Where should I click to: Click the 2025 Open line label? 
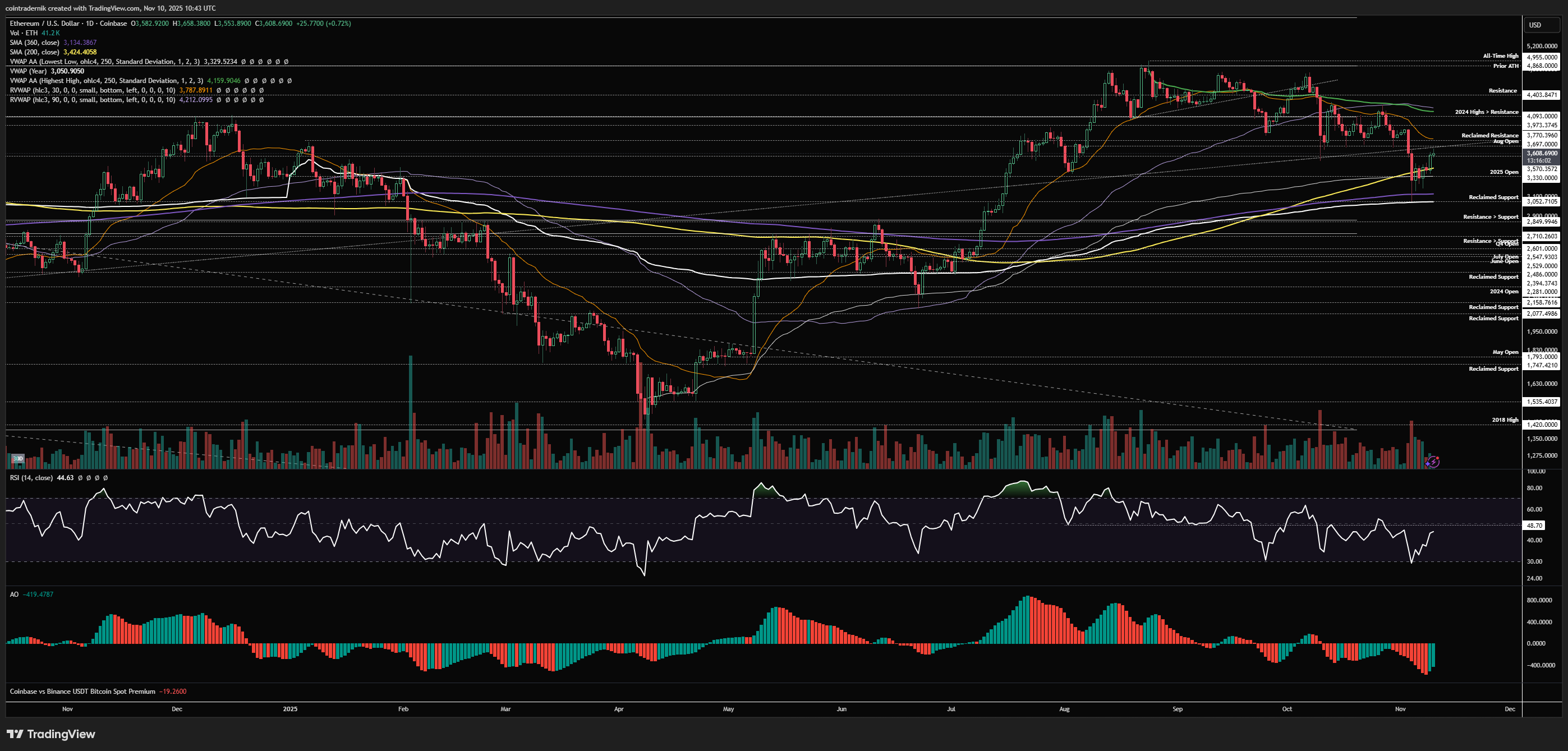click(1503, 172)
